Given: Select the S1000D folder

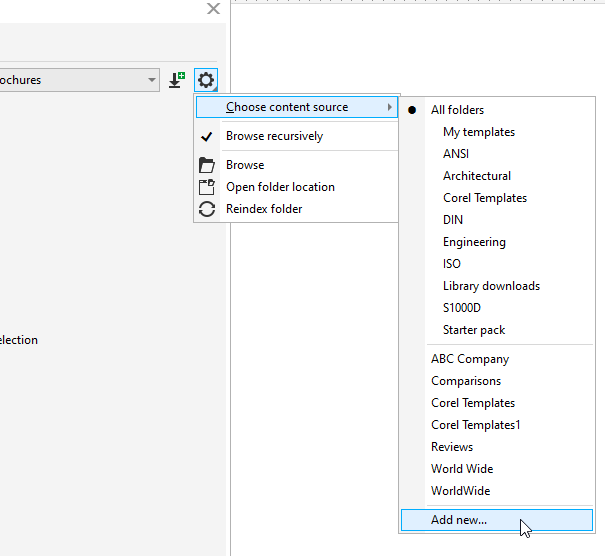Looking at the screenshot, I should 462,308.
